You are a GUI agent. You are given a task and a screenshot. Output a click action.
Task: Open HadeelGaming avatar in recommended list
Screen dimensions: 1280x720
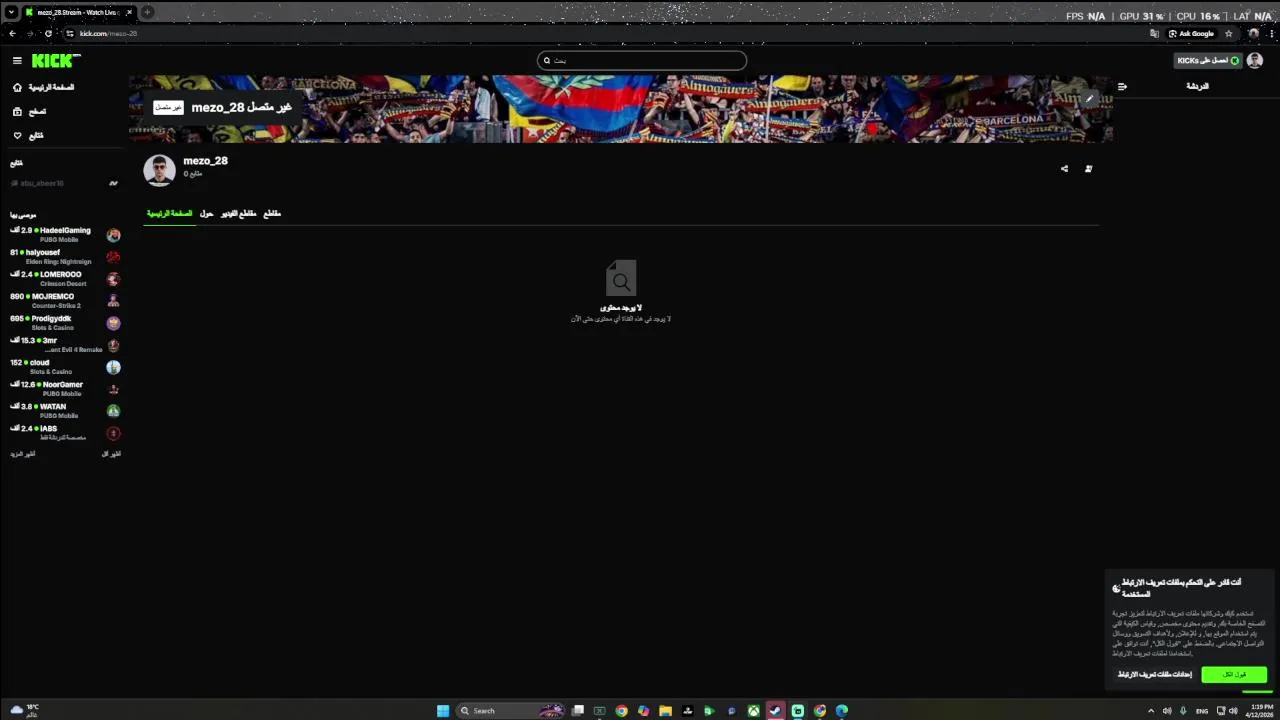click(x=113, y=236)
